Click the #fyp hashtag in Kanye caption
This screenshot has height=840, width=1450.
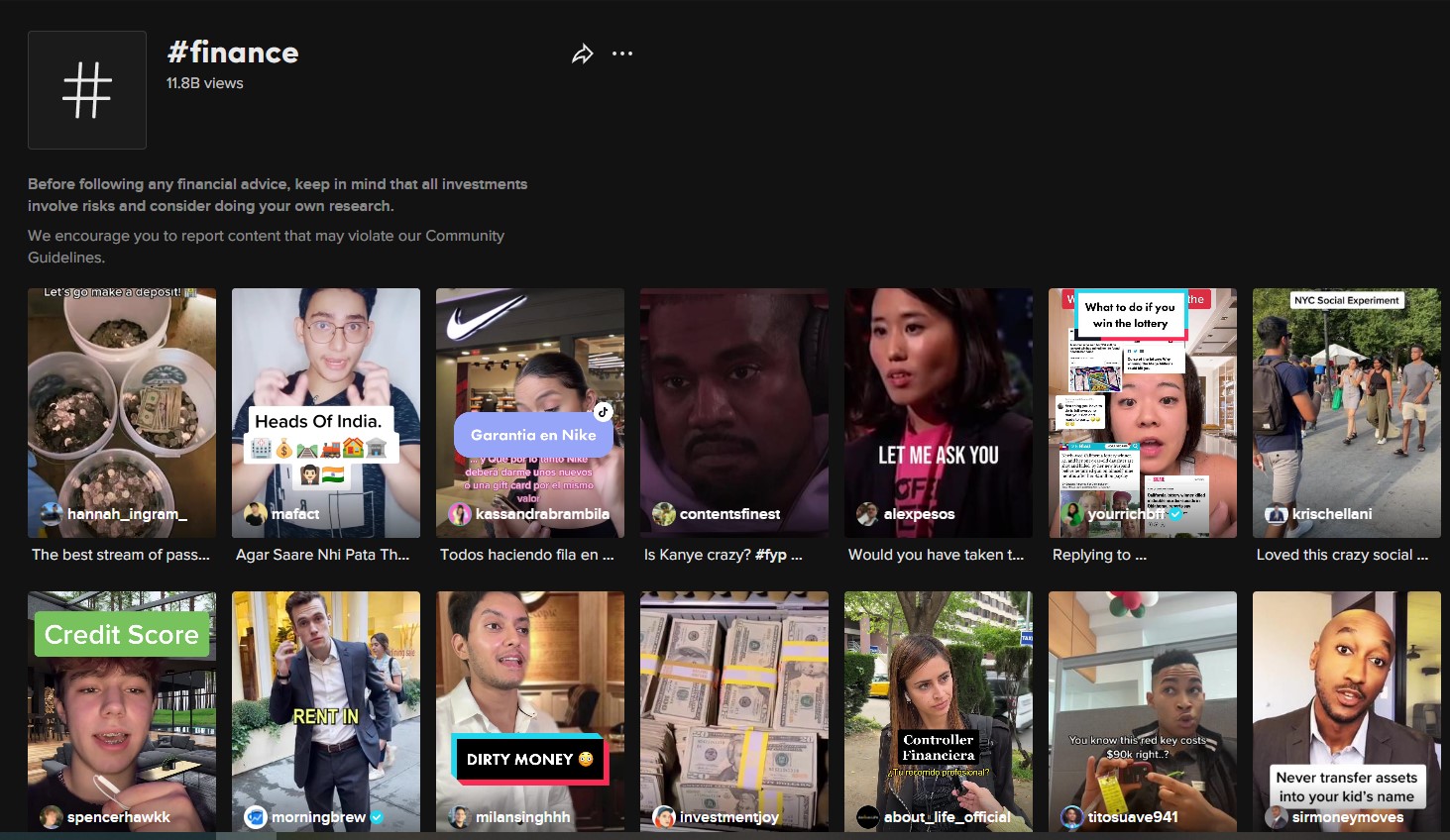(x=772, y=555)
